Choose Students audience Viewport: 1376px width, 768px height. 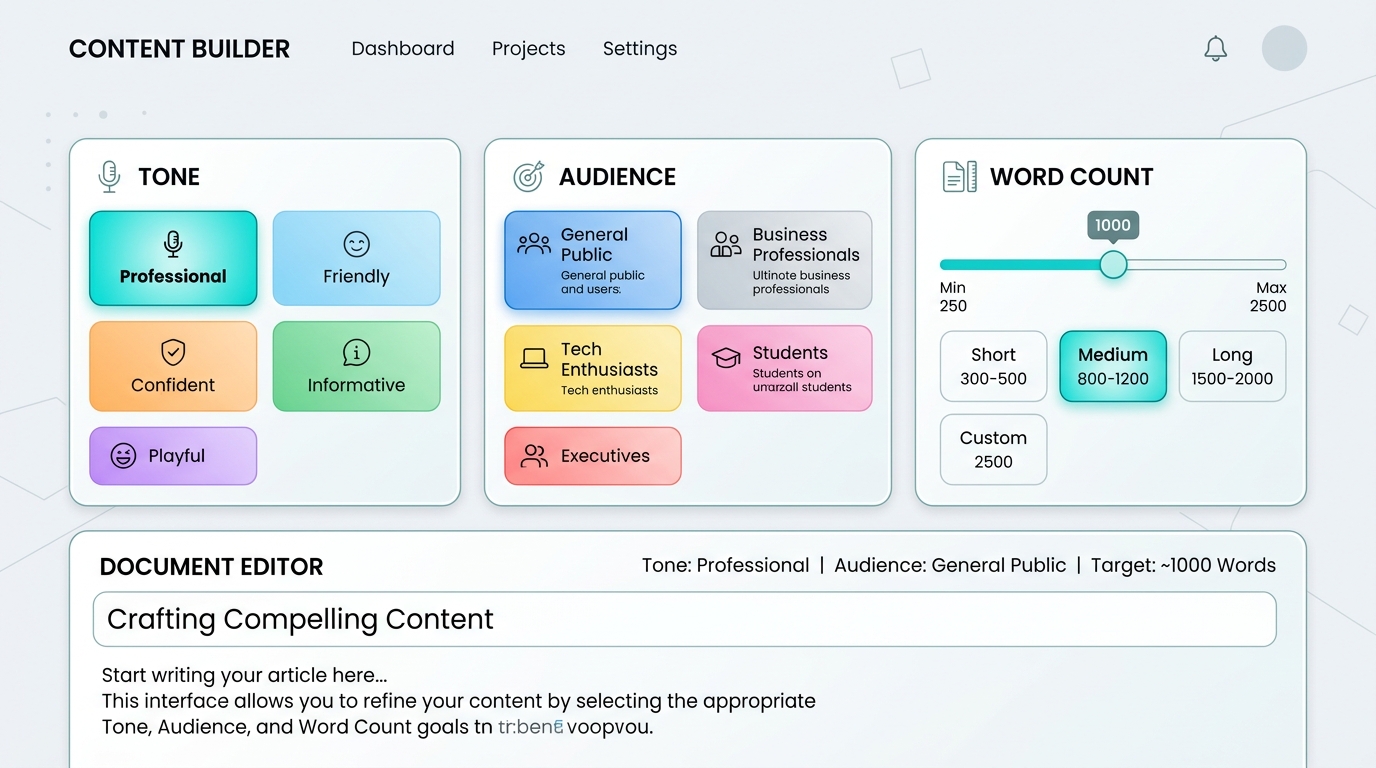(784, 368)
